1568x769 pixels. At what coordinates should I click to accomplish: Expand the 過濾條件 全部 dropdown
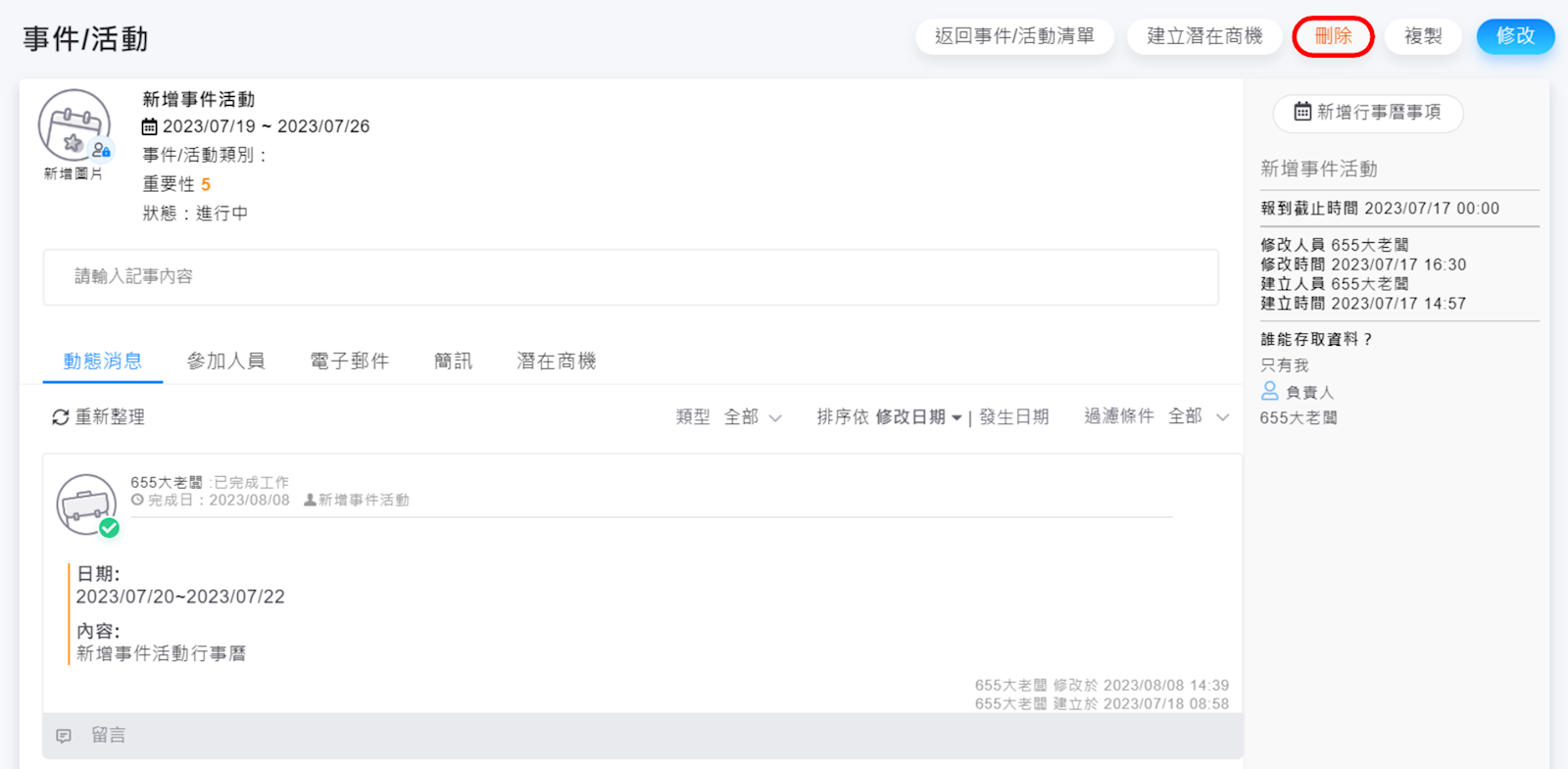point(1198,417)
